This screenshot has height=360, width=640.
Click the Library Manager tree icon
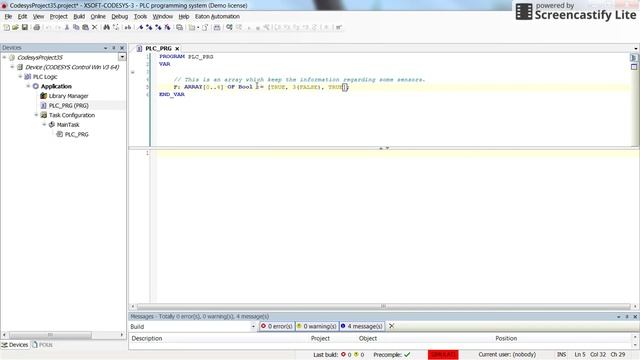[x=44, y=96]
